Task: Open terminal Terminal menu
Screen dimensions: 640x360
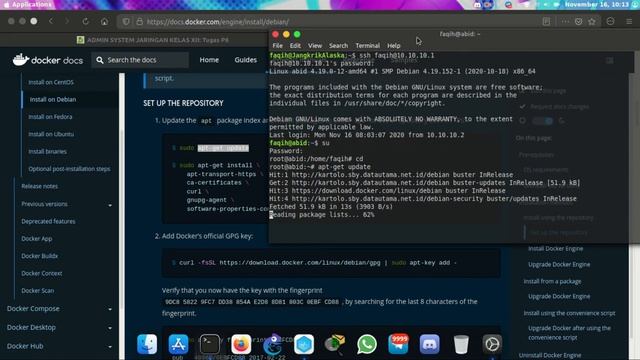Action: pyautogui.click(x=367, y=45)
